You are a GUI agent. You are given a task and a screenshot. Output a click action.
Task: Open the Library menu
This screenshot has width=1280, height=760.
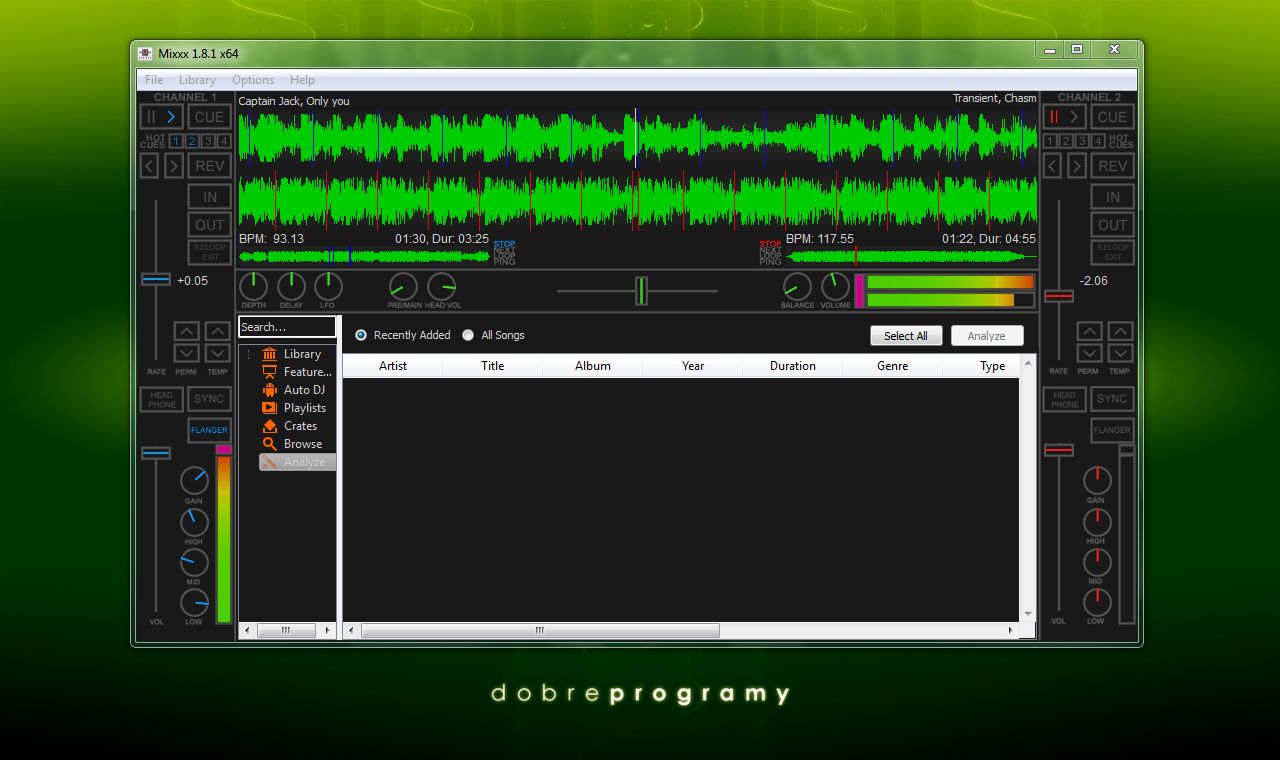(197, 80)
